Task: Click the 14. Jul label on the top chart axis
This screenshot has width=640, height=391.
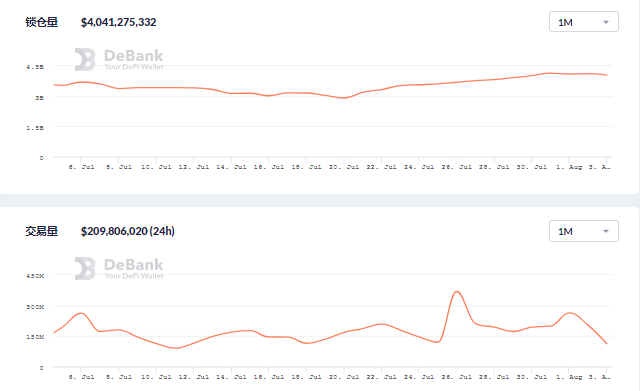Action: point(231,167)
